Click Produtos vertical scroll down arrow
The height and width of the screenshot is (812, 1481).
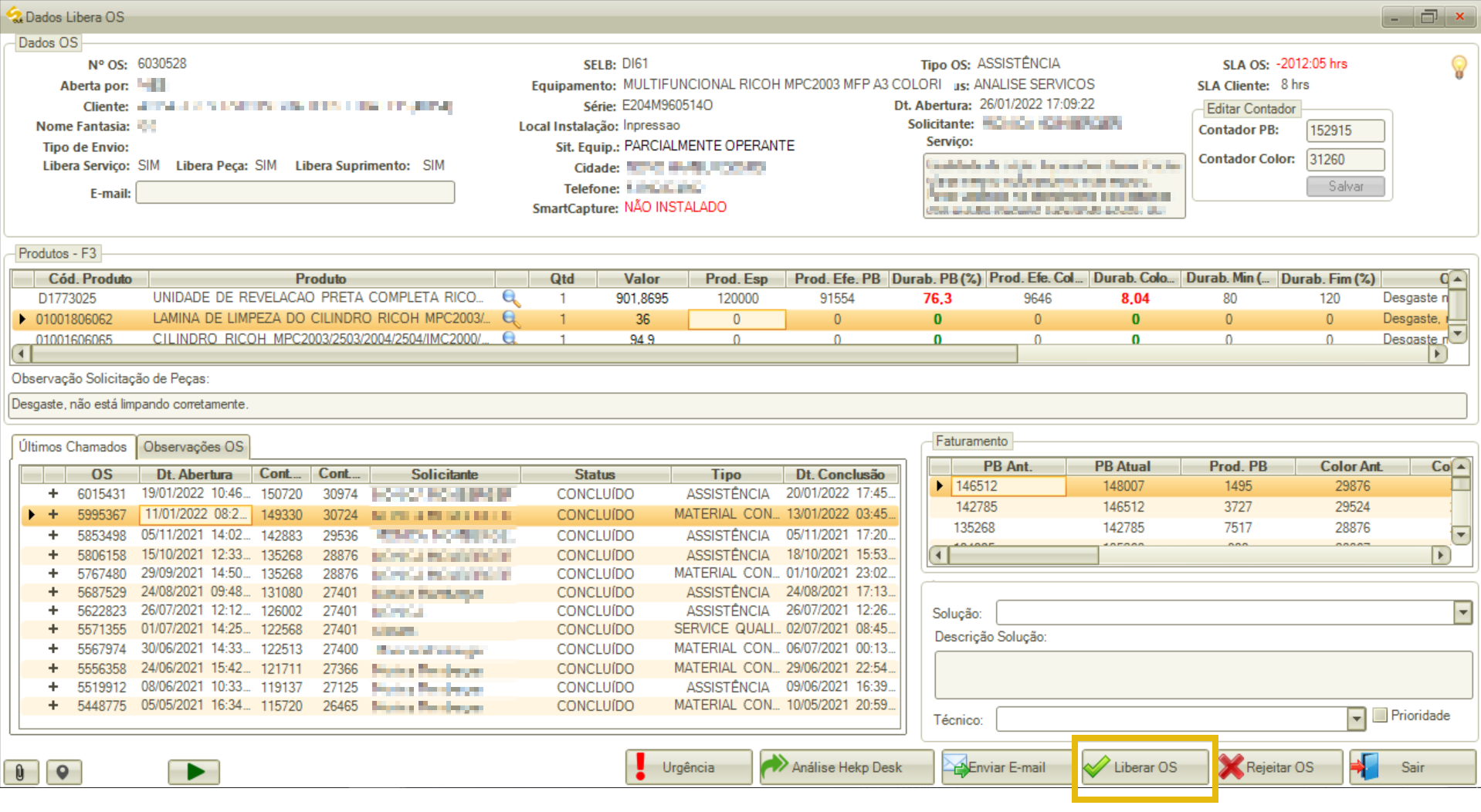coord(1457,333)
